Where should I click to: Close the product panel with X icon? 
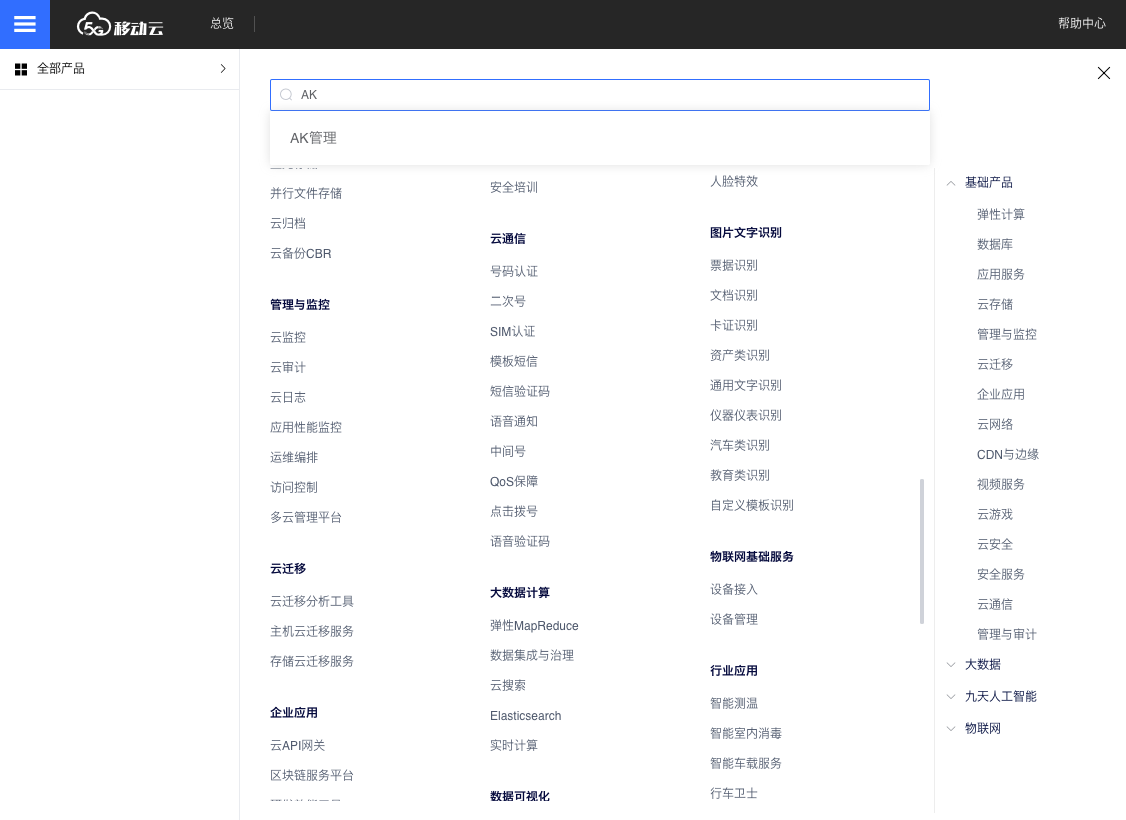coord(1104,73)
